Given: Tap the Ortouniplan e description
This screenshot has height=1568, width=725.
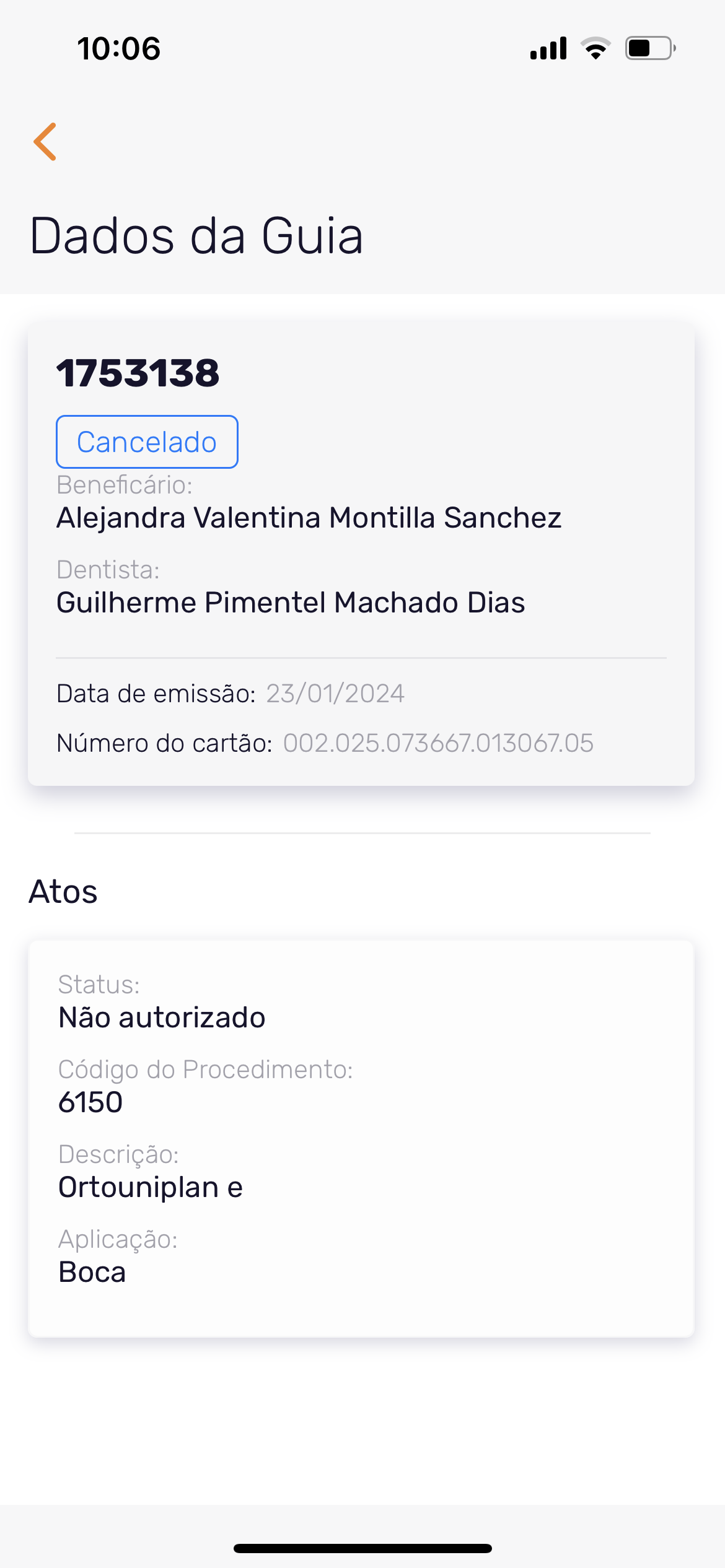Looking at the screenshot, I should [x=151, y=1187].
